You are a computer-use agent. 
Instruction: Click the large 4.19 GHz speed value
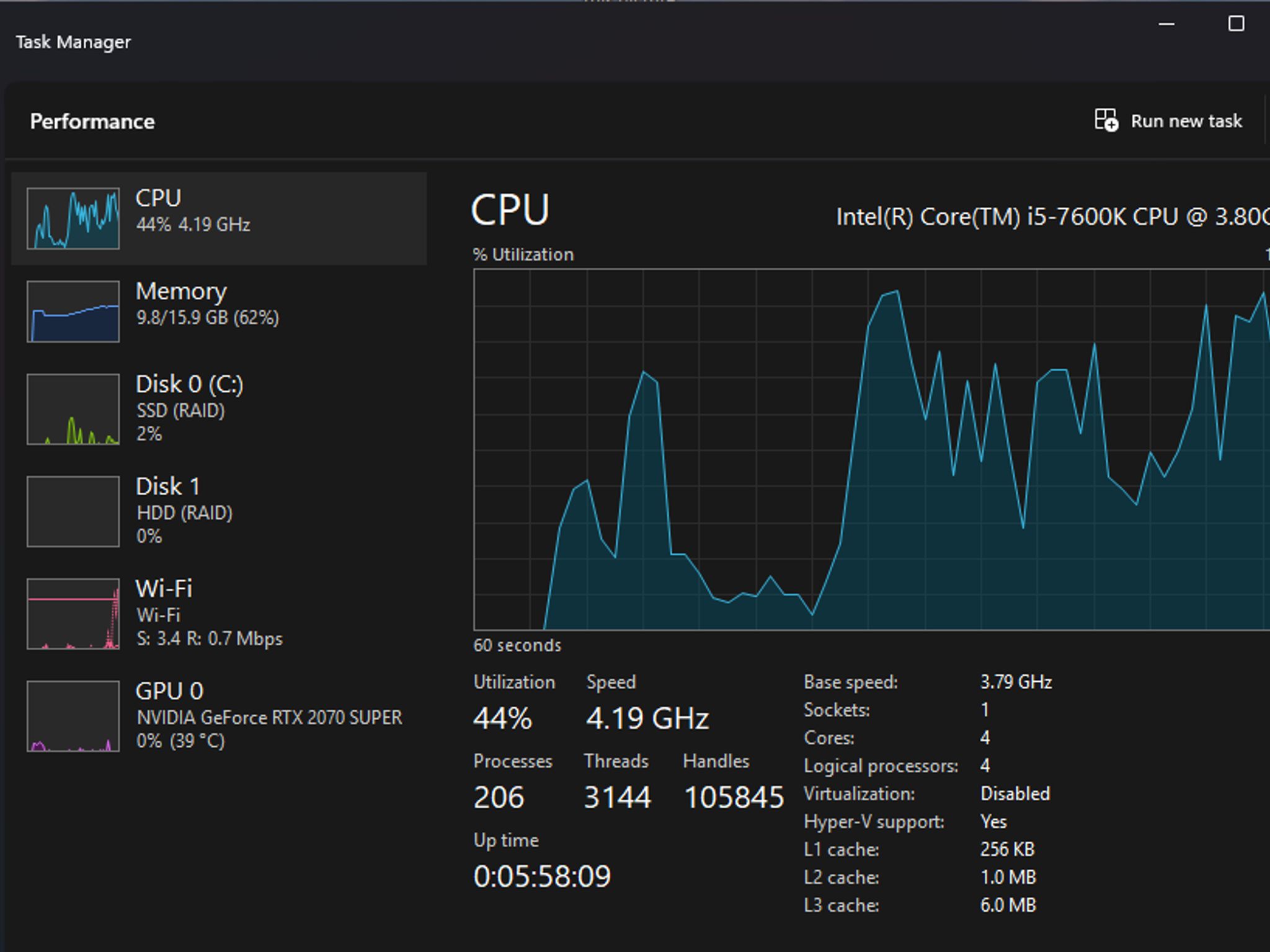click(647, 718)
